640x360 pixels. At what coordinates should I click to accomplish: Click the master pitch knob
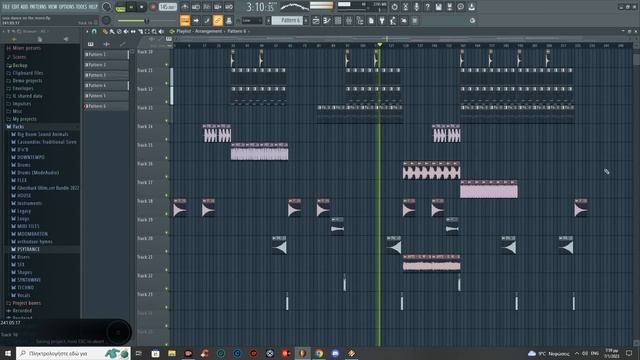point(106,20)
